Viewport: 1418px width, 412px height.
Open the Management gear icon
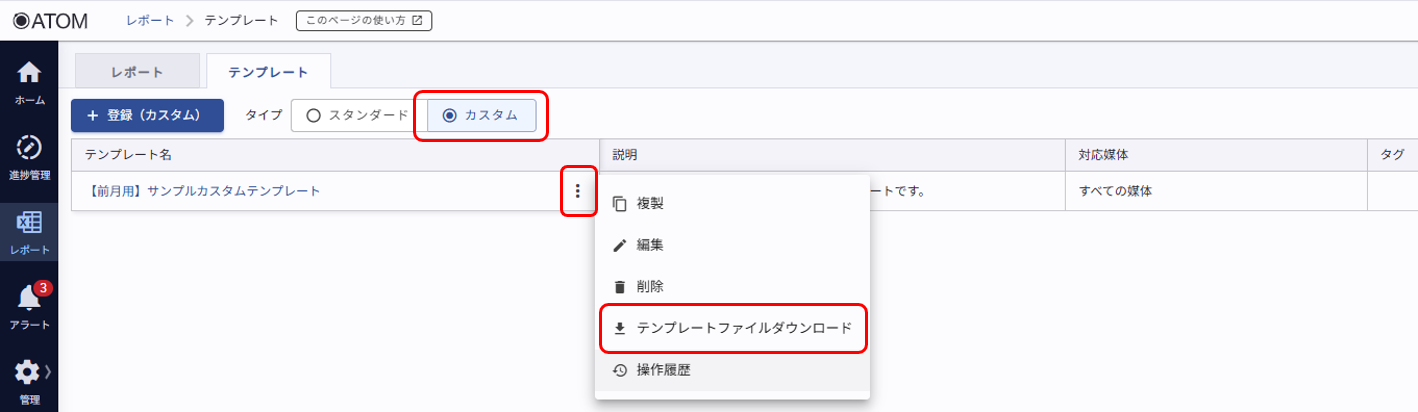click(26, 373)
